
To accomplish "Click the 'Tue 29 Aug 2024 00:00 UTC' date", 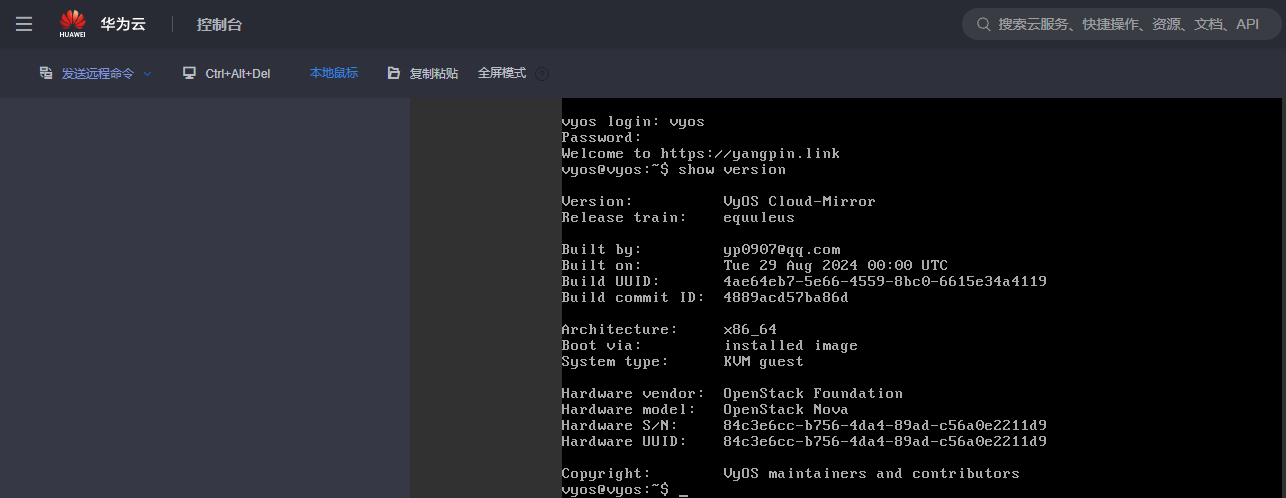I will click(x=836, y=265).
